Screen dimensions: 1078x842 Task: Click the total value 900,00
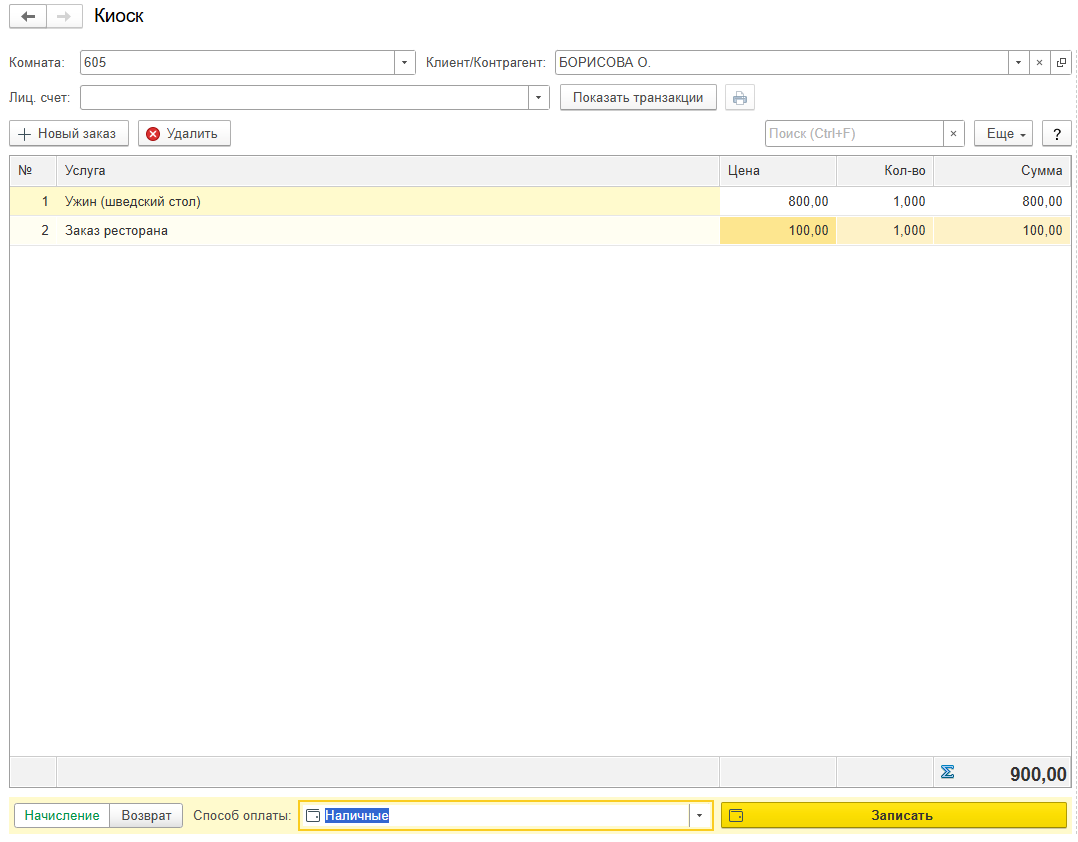(x=1038, y=774)
